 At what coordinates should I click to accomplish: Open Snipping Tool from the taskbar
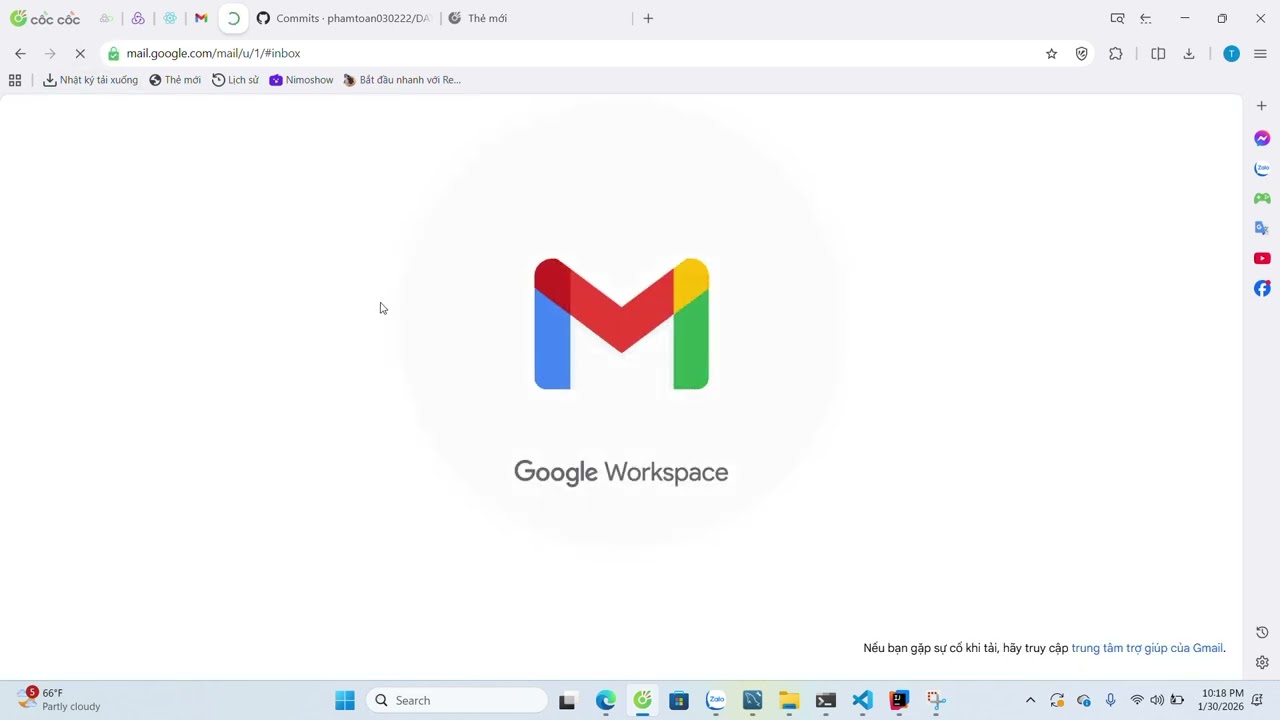click(x=936, y=700)
